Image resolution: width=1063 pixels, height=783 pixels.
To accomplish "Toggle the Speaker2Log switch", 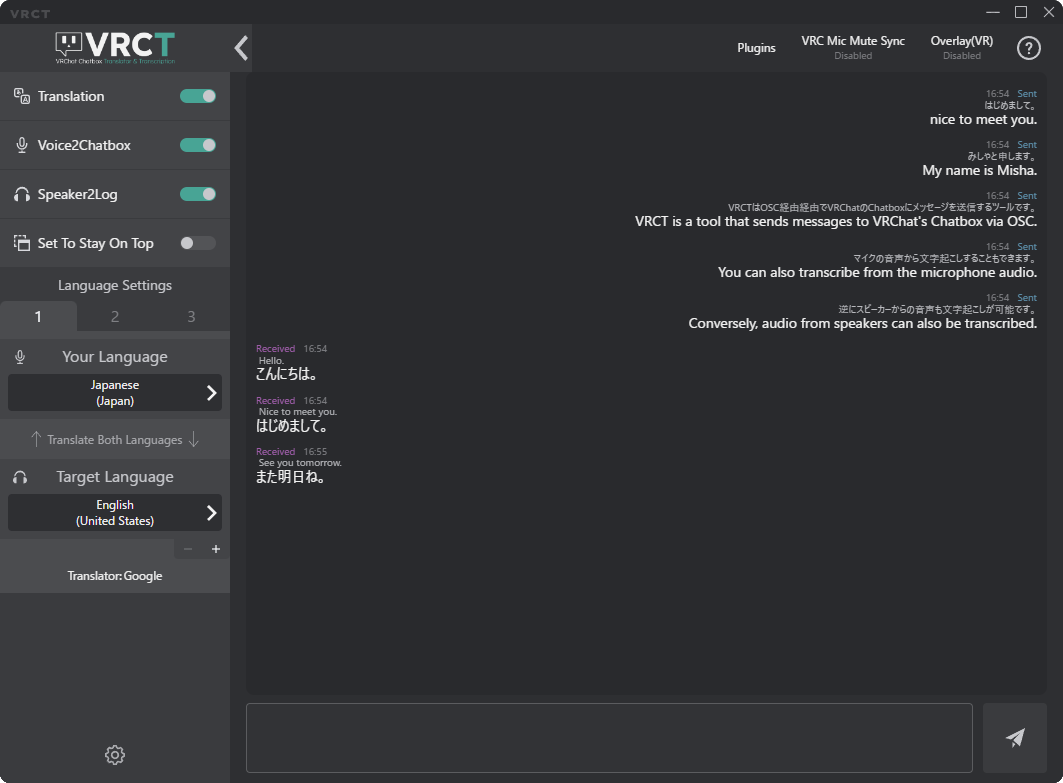I will (x=198, y=194).
